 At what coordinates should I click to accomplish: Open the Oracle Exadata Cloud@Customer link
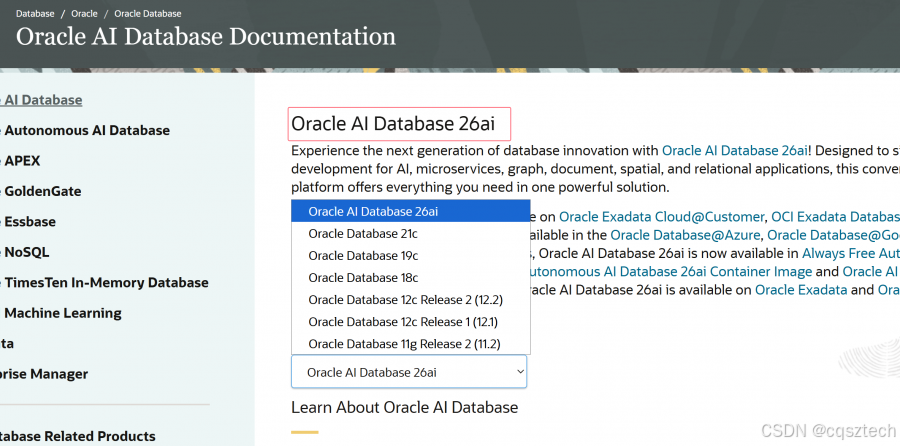(x=661, y=217)
